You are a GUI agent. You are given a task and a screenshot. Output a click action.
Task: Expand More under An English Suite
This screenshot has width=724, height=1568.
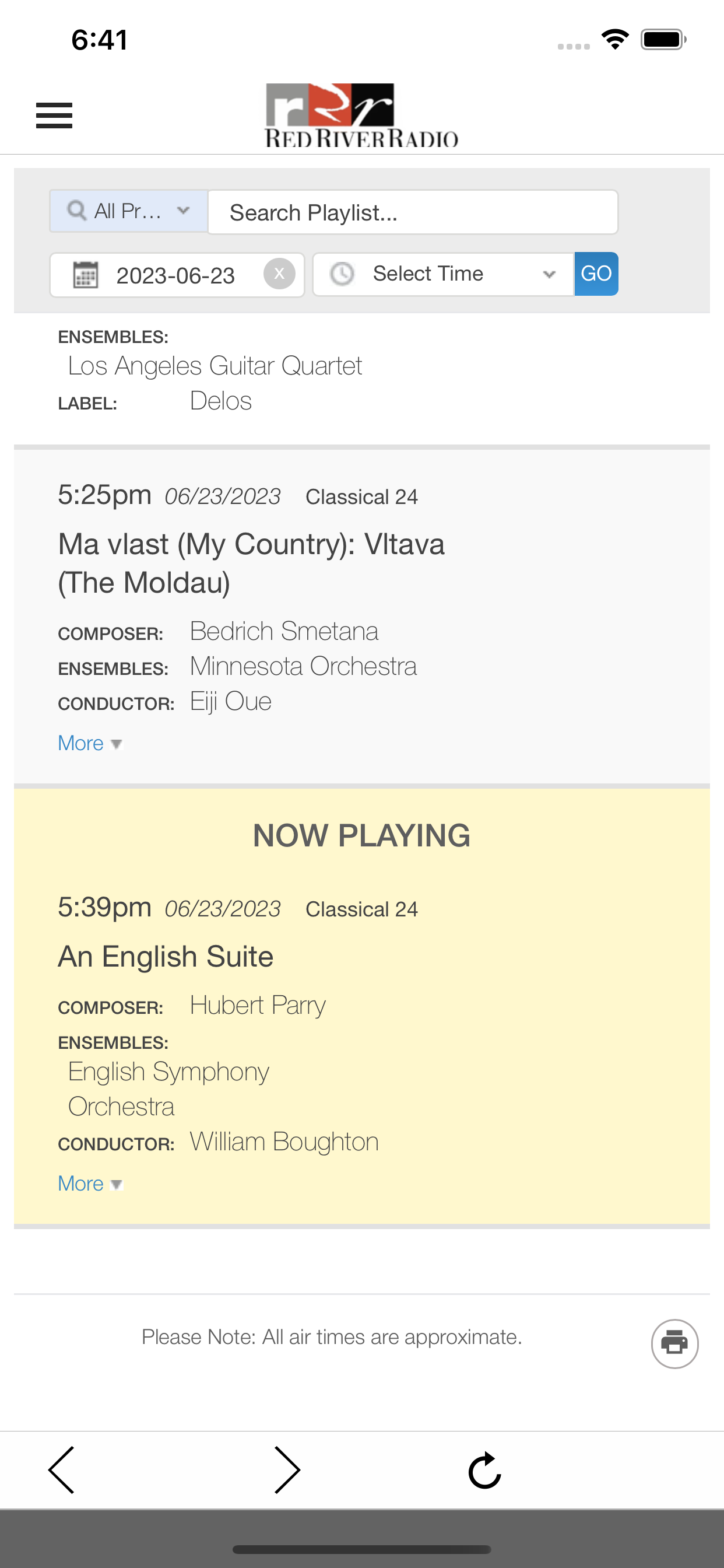click(90, 1184)
